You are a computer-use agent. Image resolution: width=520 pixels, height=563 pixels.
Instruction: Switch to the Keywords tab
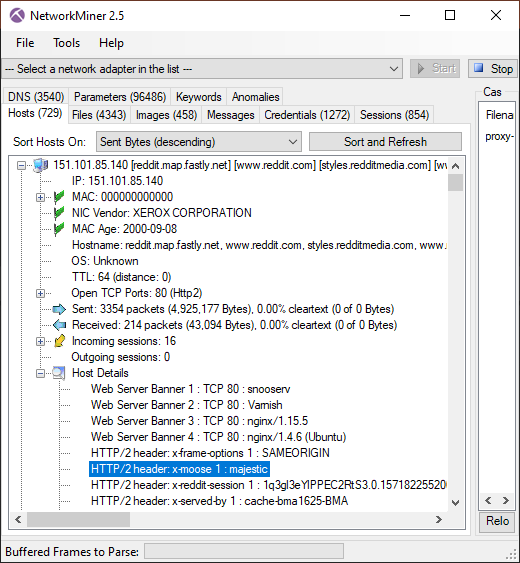[199, 97]
